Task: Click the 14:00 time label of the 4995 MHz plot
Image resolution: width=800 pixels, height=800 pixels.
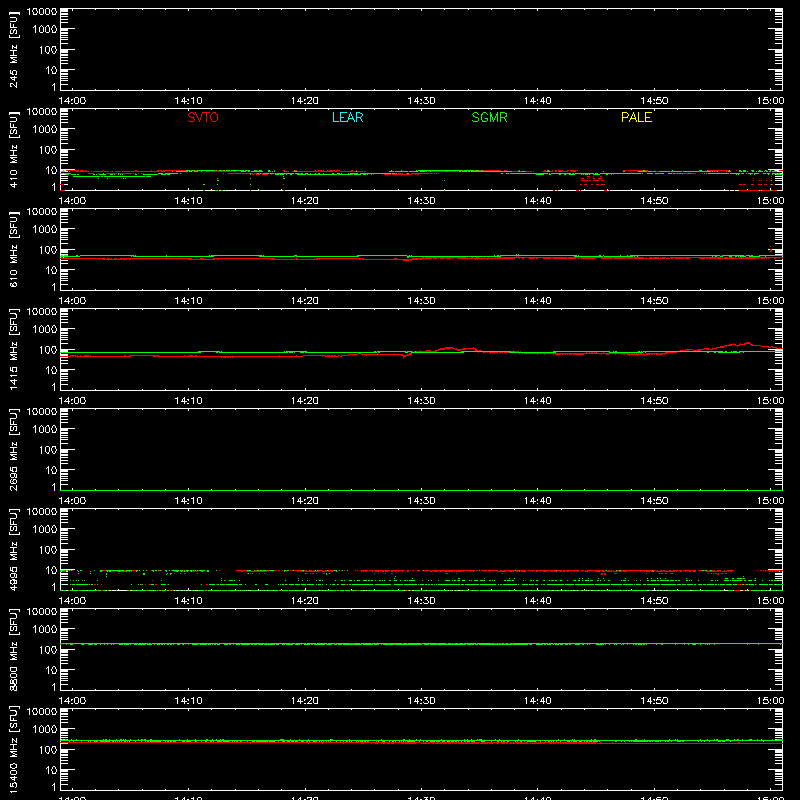Action: [x=72, y=601]
